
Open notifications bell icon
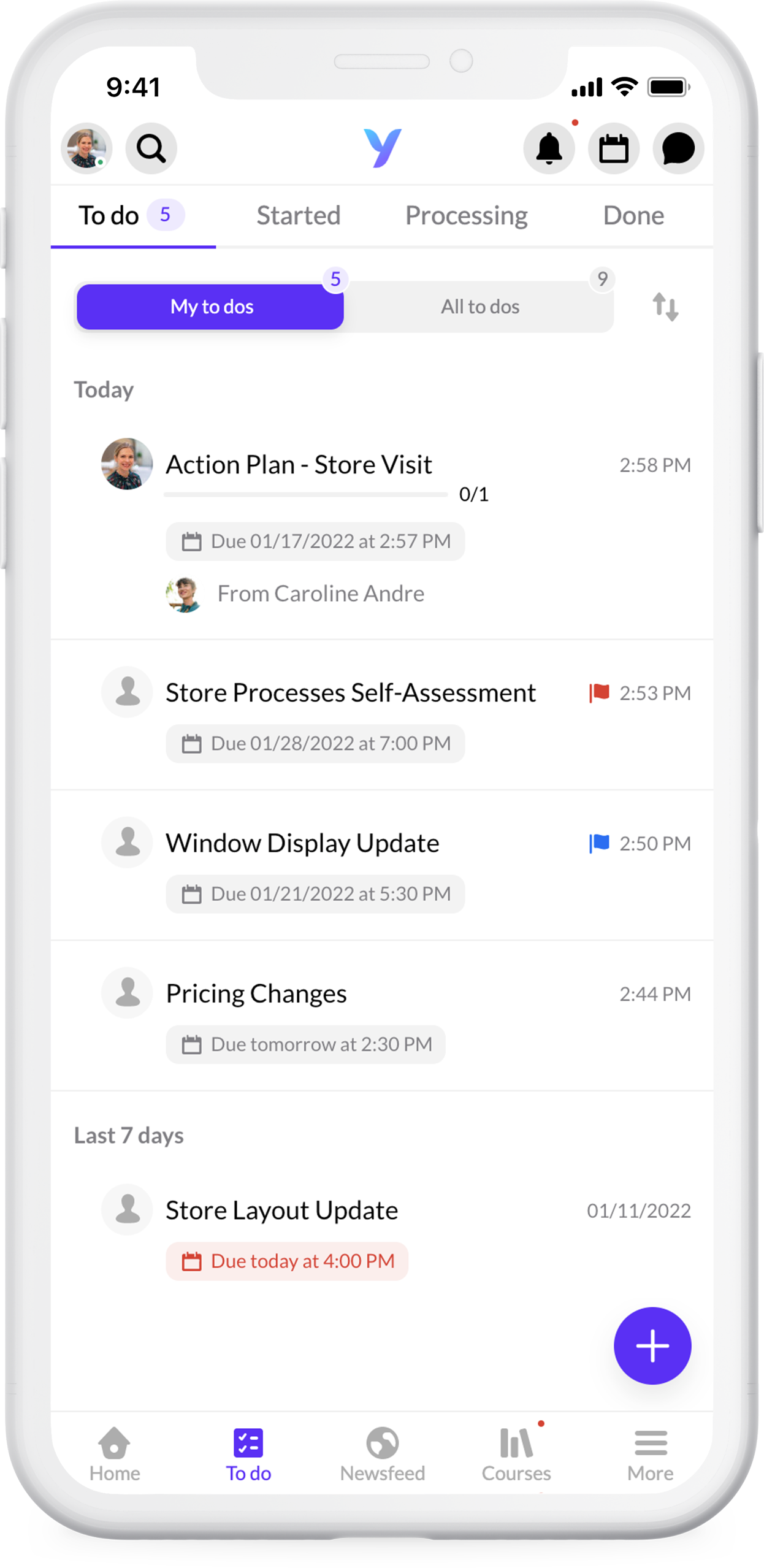(549, 148)
